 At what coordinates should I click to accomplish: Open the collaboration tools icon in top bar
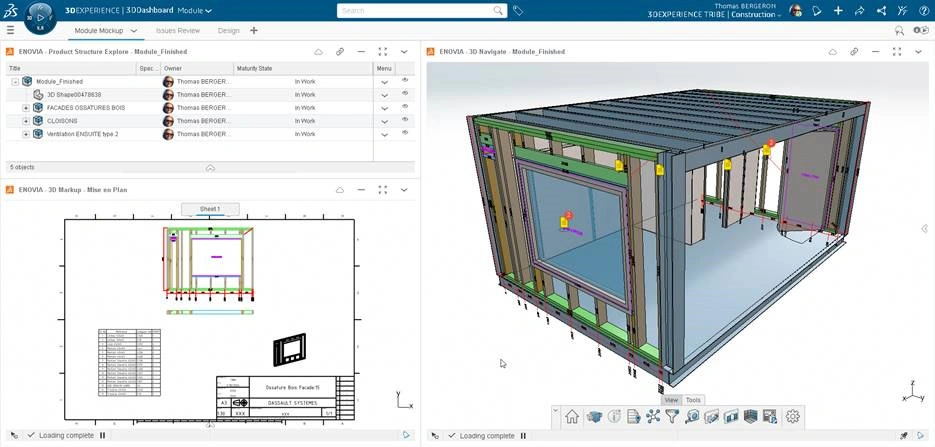pyautogui.click(x=902, y=10)
